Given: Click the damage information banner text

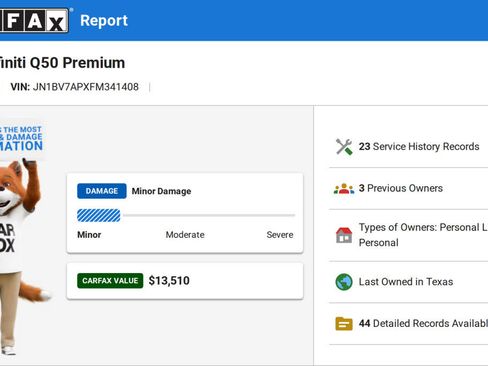Looking at the screenshot, I should click(x=21, y=139).
